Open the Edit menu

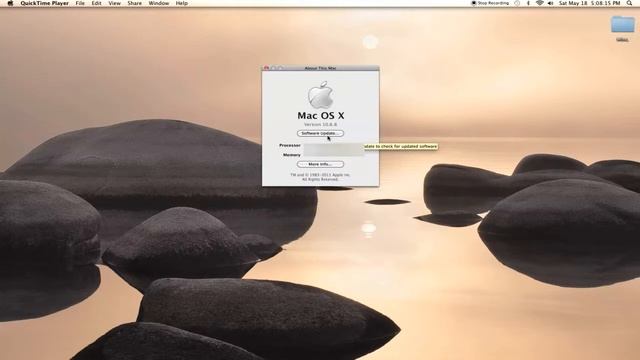tap(96, 3)
